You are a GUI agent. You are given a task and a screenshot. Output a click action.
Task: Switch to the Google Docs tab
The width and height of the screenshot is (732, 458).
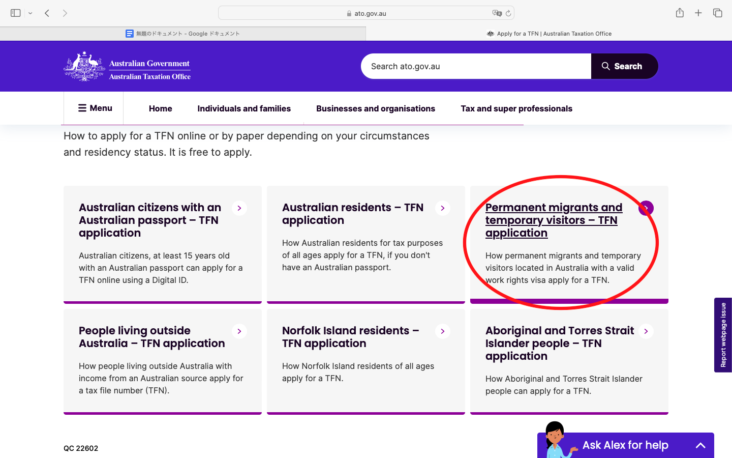point(183,33)
